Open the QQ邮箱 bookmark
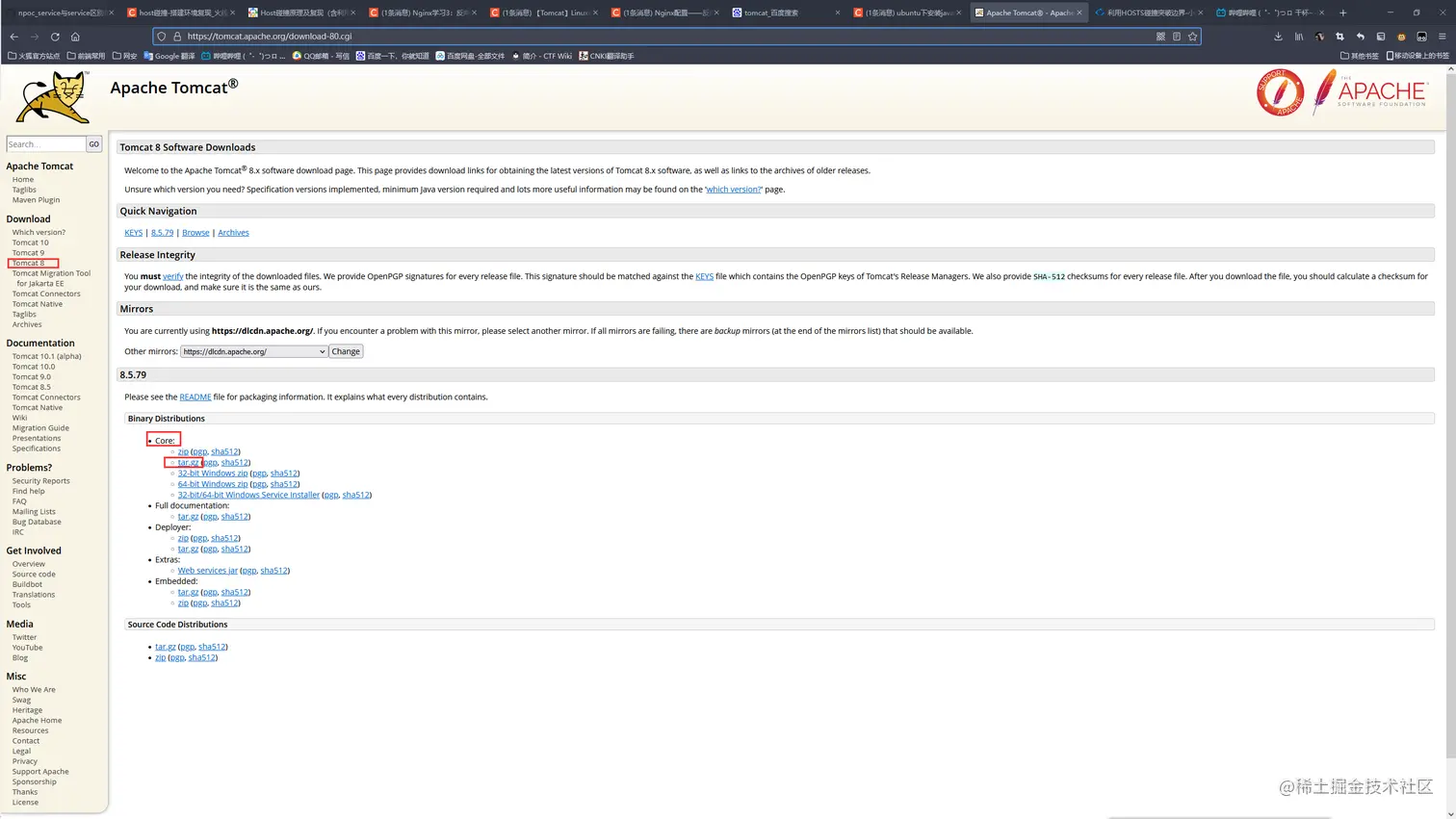The image size is (1456, 819). pyautogui.click(x=321, y=56)
